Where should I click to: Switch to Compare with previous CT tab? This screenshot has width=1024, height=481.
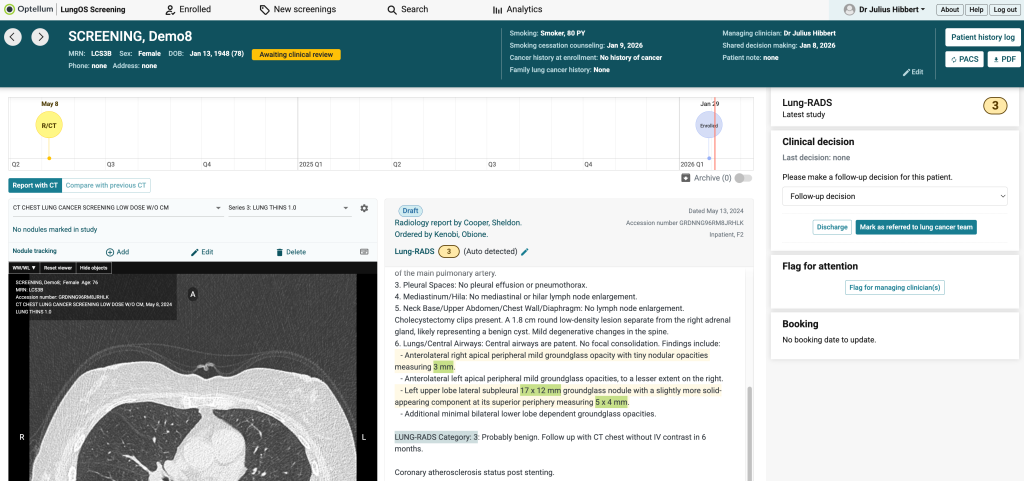[106, 185]
